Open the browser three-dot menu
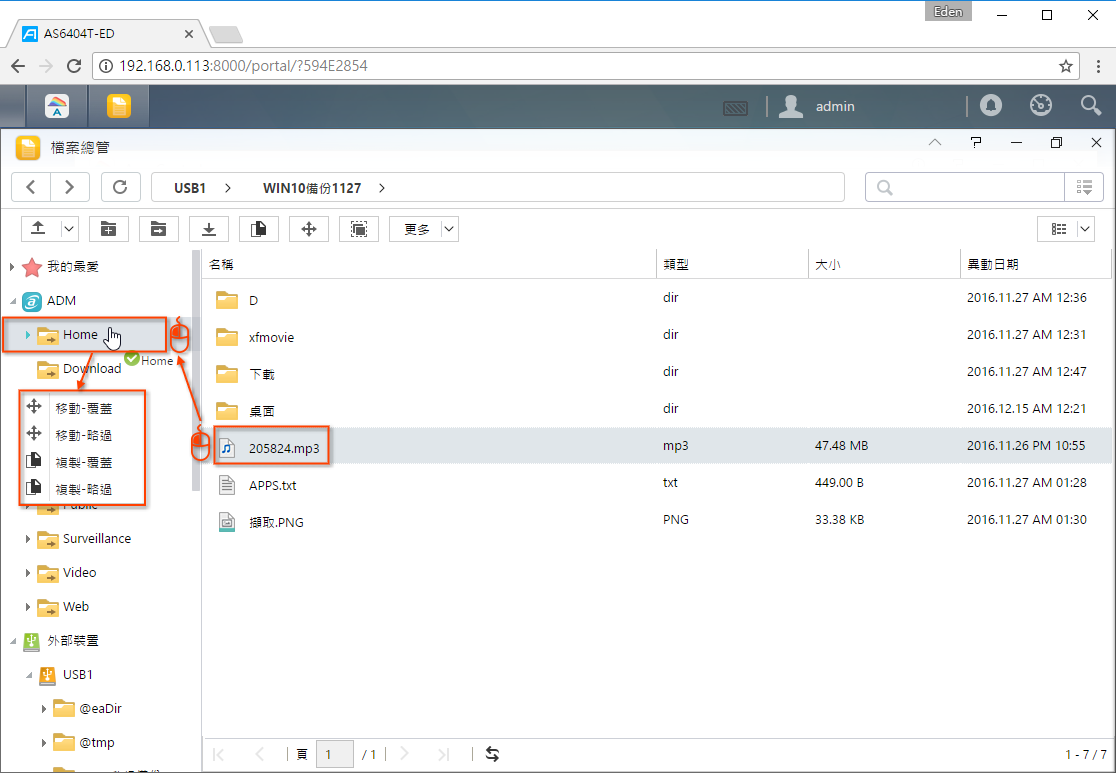Image resolution: width=1116 pixels, height=773 pixels. [1098, 66]
